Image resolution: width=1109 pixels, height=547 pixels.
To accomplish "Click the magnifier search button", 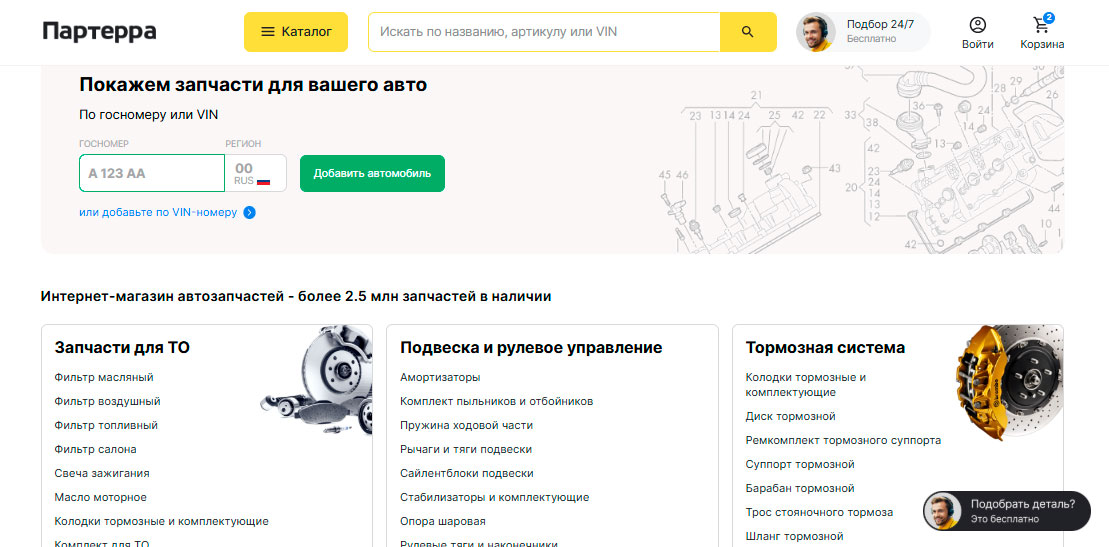I will click(x=748, y=32).
